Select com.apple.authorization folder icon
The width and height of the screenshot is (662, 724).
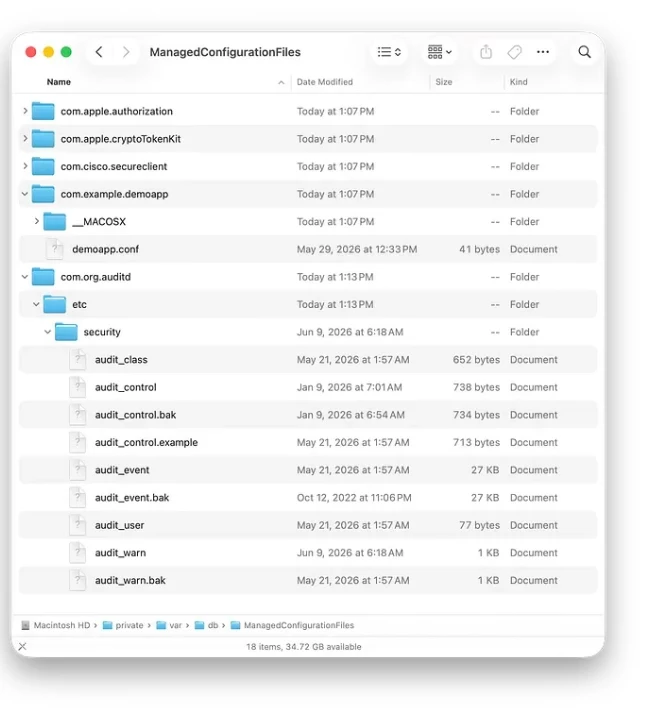[43, 111]
